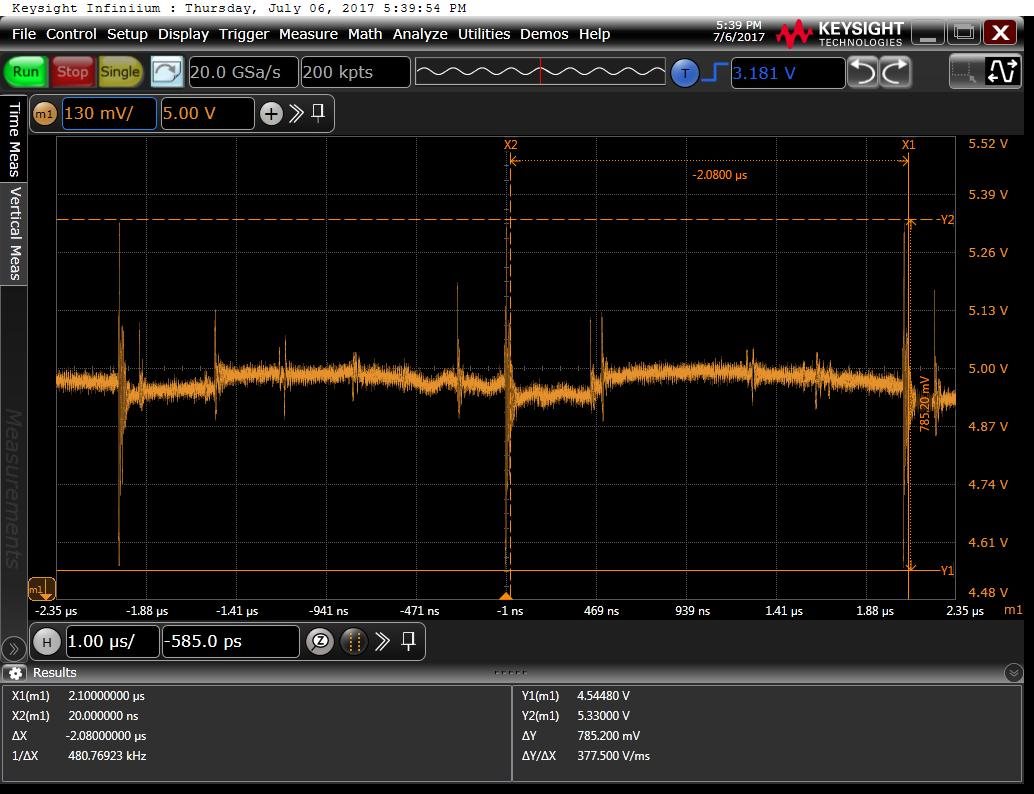Click the 200 kpts memory depth field
Screen dimensions: 1034x794
[x=355, y=72]
